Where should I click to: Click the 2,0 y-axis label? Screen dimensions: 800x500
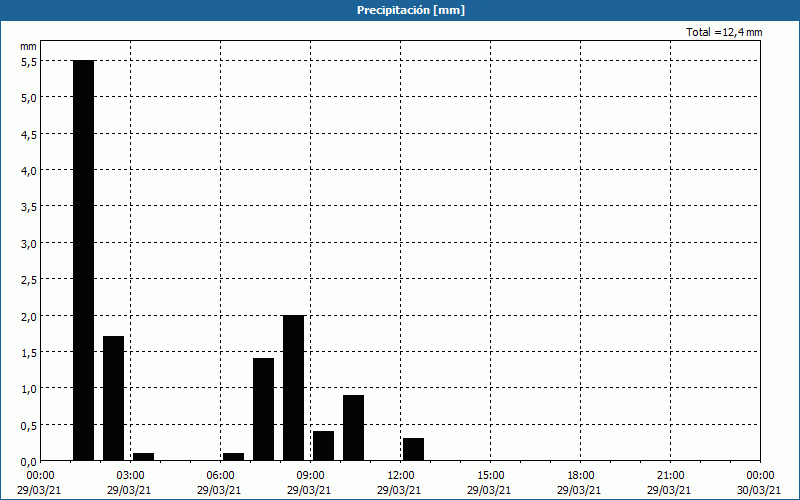point(29,316)
